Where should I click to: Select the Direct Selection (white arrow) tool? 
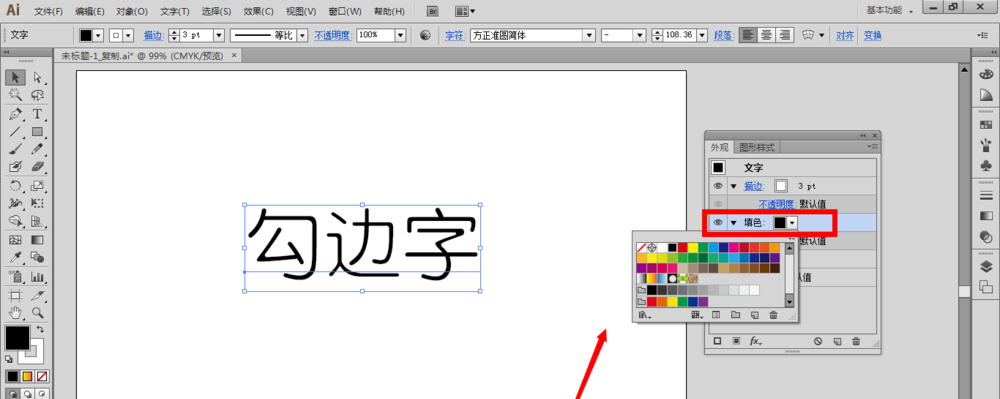(37, 78)
